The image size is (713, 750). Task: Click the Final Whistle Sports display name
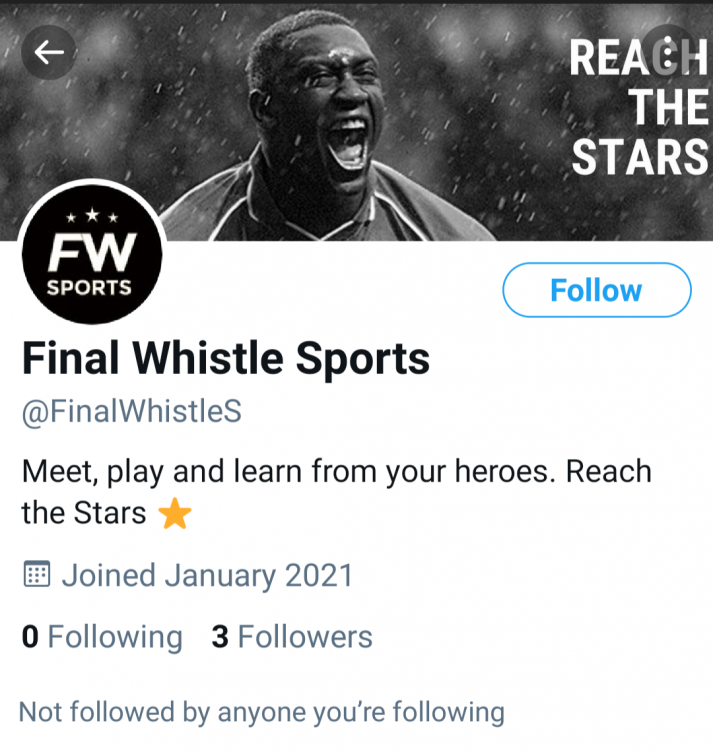point(226,359)
